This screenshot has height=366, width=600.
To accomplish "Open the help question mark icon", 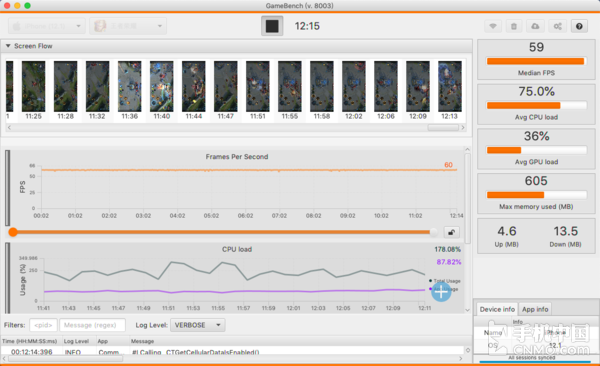I will [x=579, y=26].
